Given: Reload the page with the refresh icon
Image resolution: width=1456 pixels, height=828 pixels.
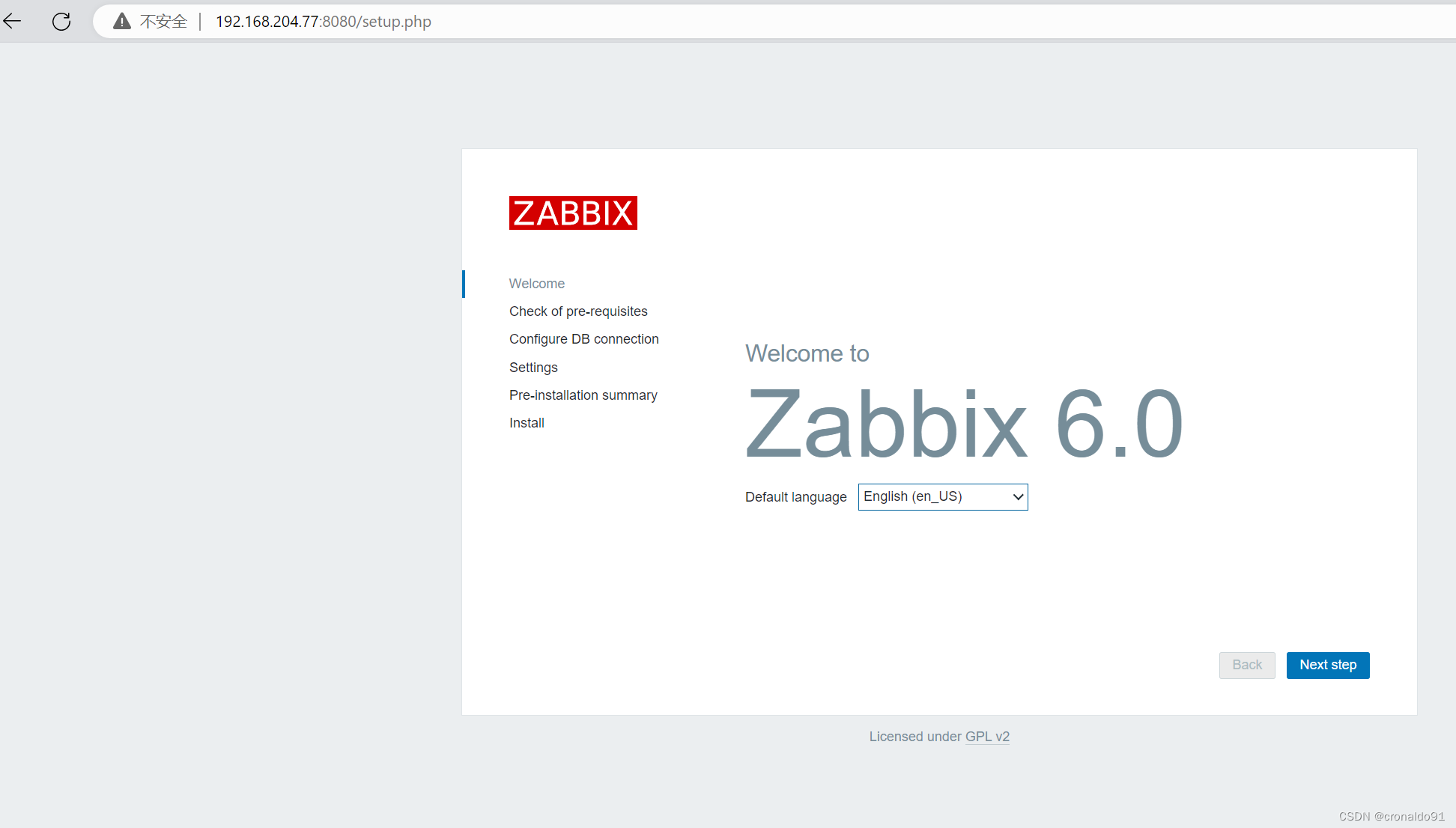Looking at the screenshot, I should pyautogui.click(x=61, y=21).
